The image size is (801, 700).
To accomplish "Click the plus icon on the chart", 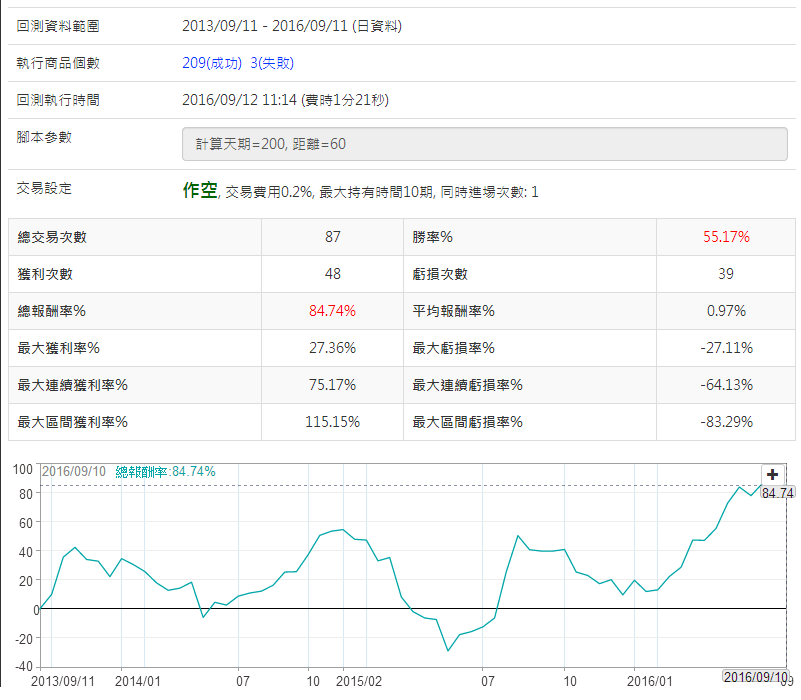I will tap(772, 475).
